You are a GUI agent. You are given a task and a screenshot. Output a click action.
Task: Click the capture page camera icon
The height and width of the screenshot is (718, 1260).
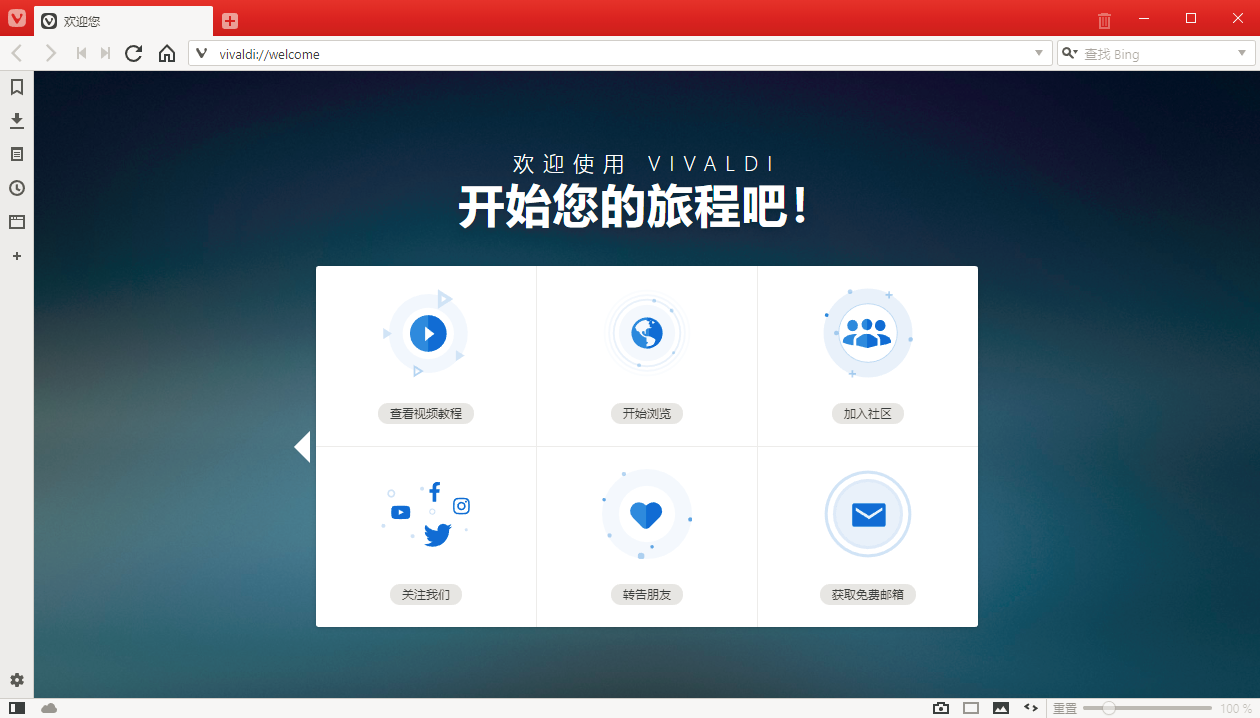940,708
